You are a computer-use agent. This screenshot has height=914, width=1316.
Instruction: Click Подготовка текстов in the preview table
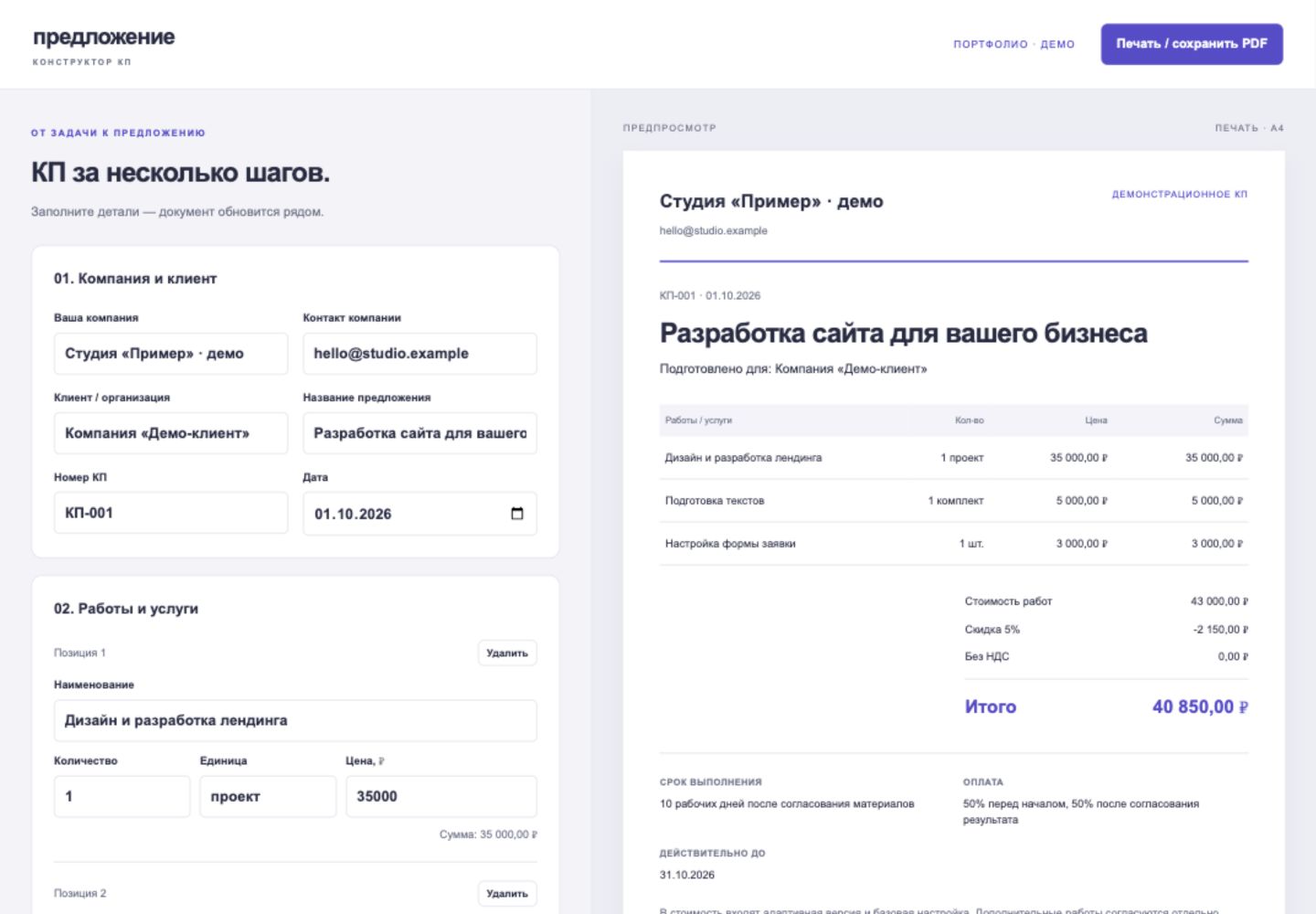pyautogui.click(x=715, y=501)
